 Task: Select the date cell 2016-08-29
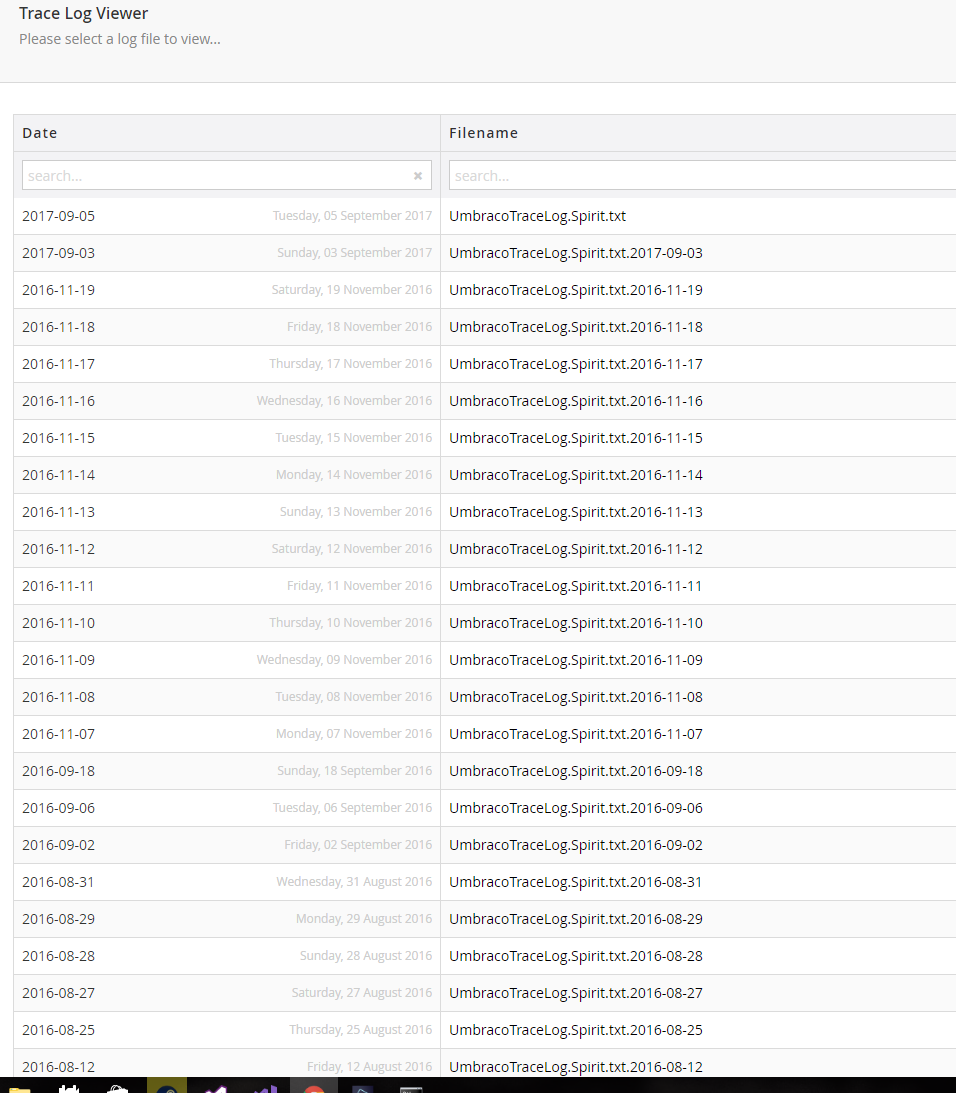(59, 918)
